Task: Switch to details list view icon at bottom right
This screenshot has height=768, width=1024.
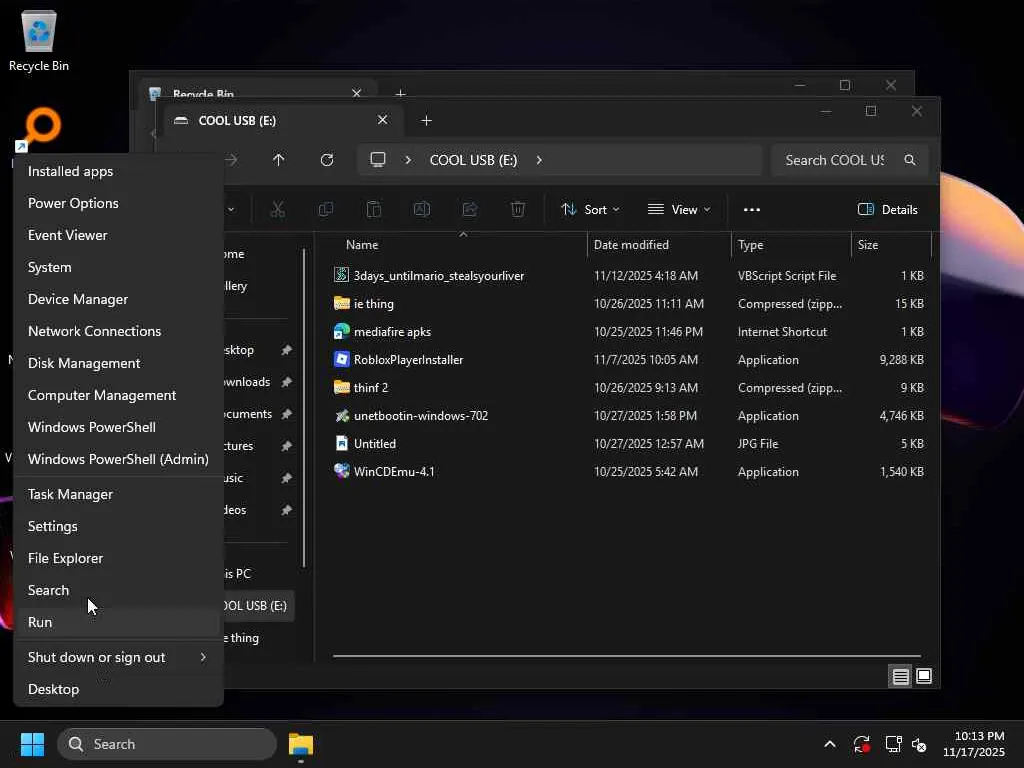Action: [901, 677]
